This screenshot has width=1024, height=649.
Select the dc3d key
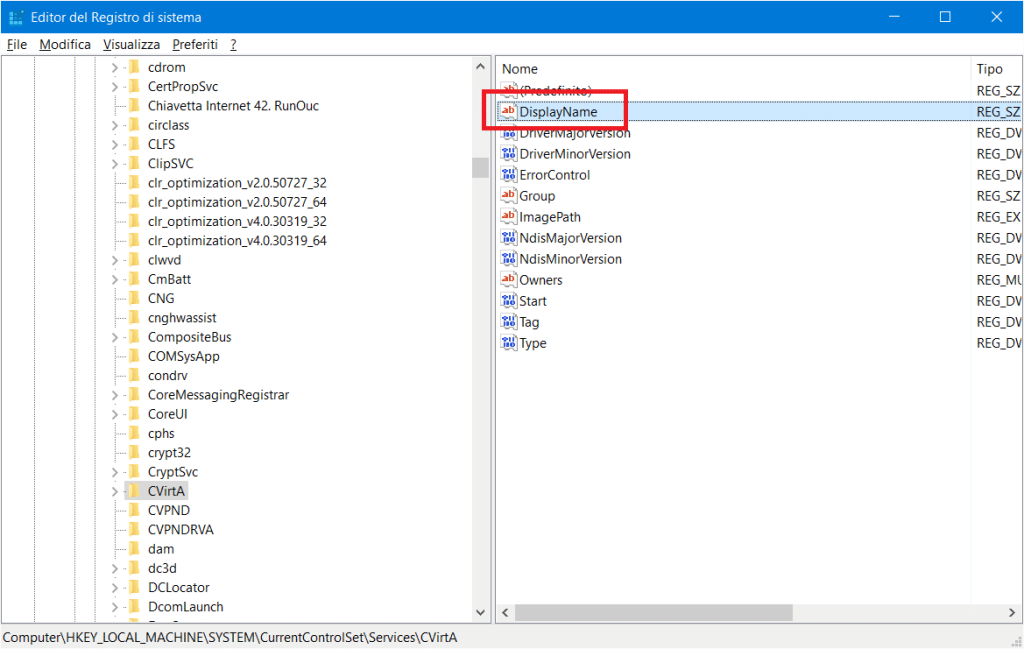(x=162, y=568)
